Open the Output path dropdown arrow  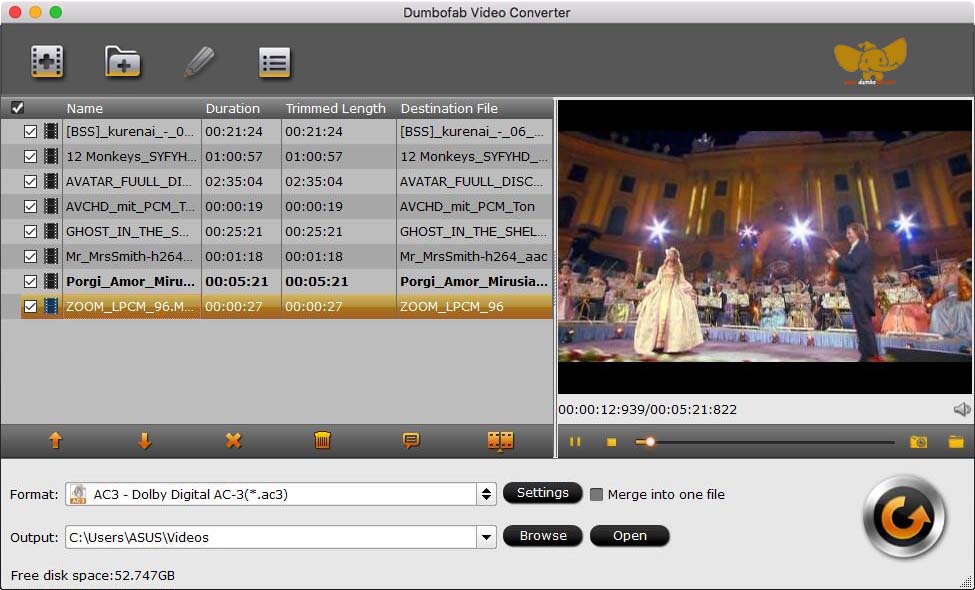pos(487,537)
